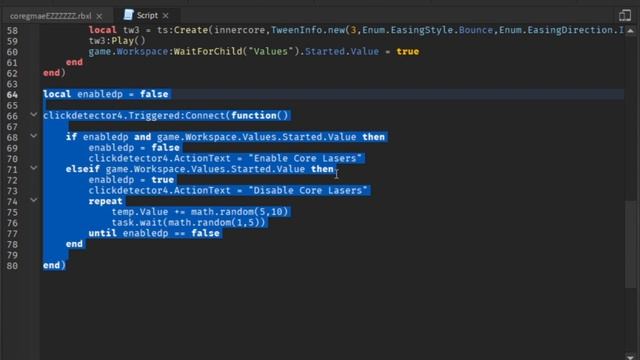The height and width of the screenshot is (360, 640).
Task: Click the split view icon at top right
Action: click(624, 16)
